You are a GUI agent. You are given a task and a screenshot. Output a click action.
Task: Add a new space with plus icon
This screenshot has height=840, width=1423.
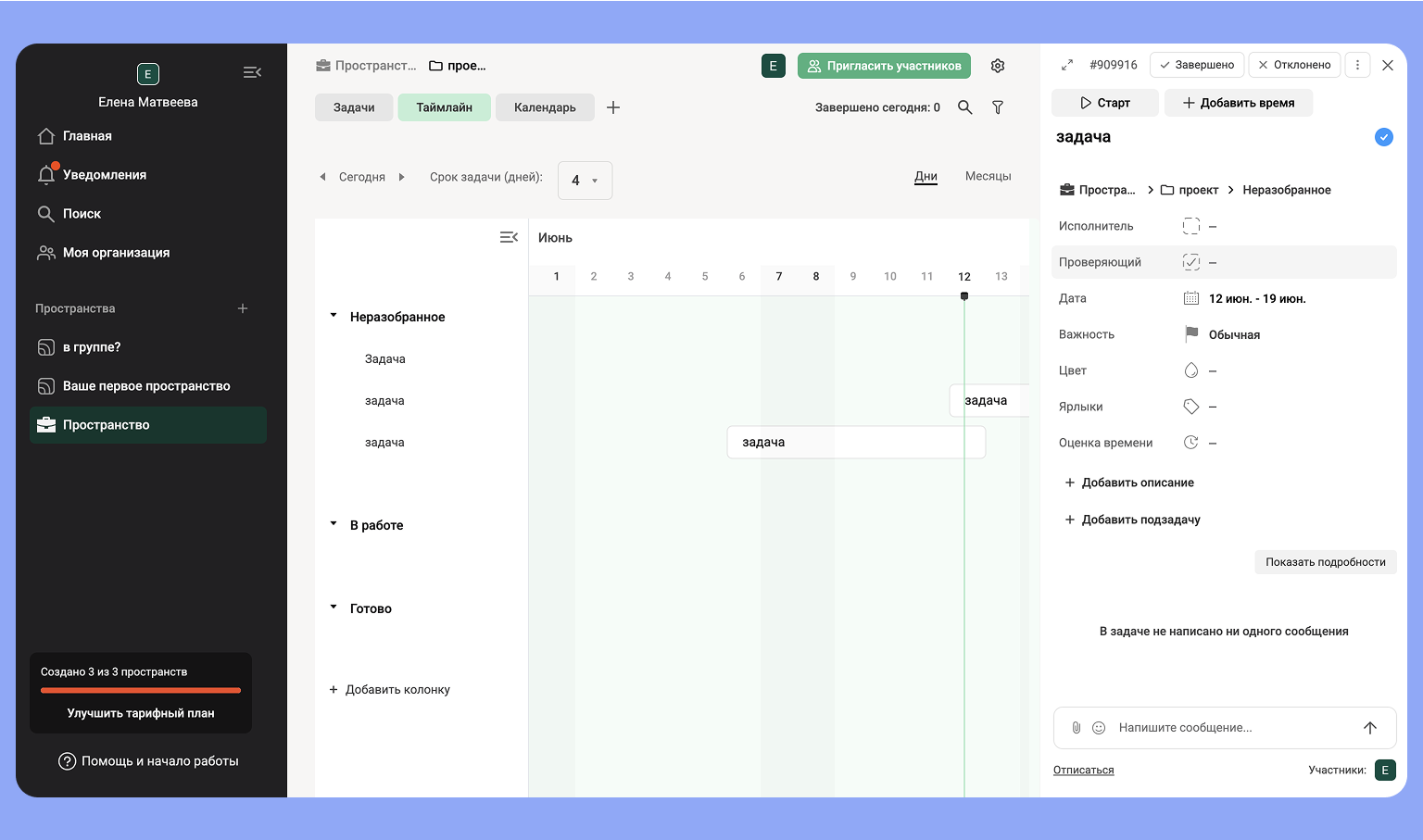(243, 308)
